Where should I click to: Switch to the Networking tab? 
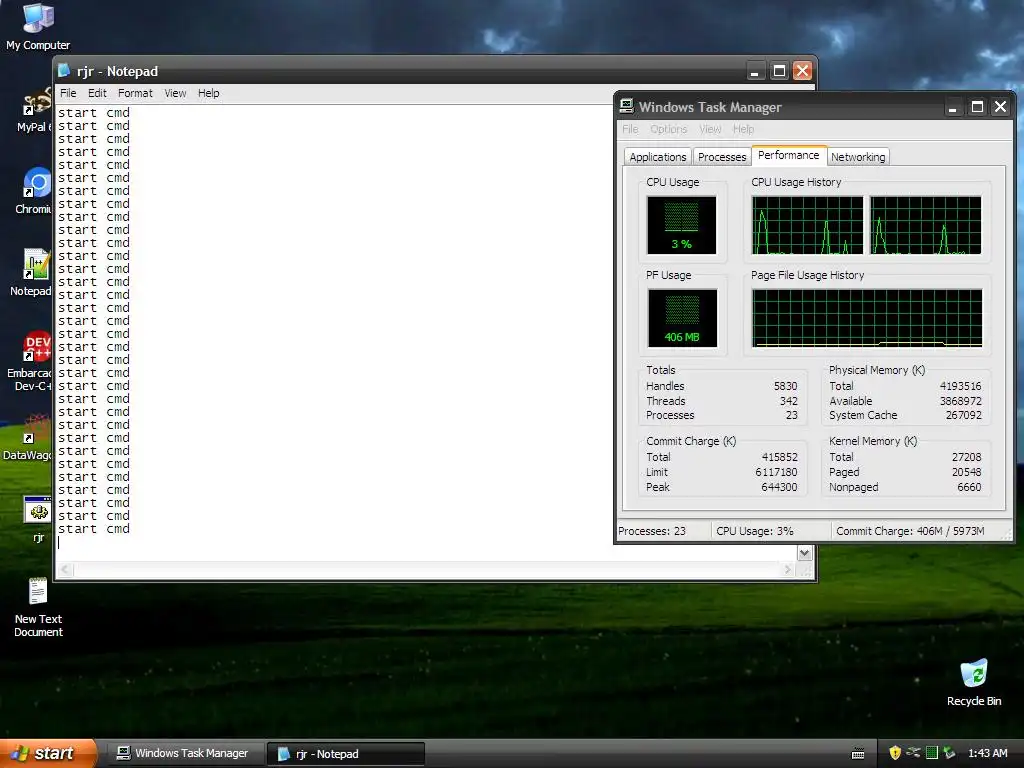click(858, 157)
